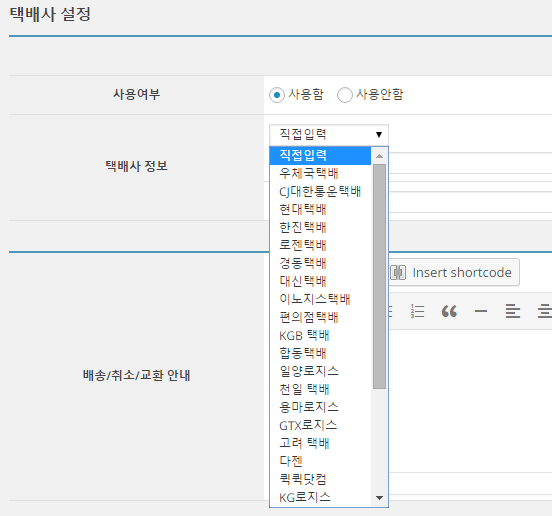Select the 사용안함 radio button

[x=344, y=95]
